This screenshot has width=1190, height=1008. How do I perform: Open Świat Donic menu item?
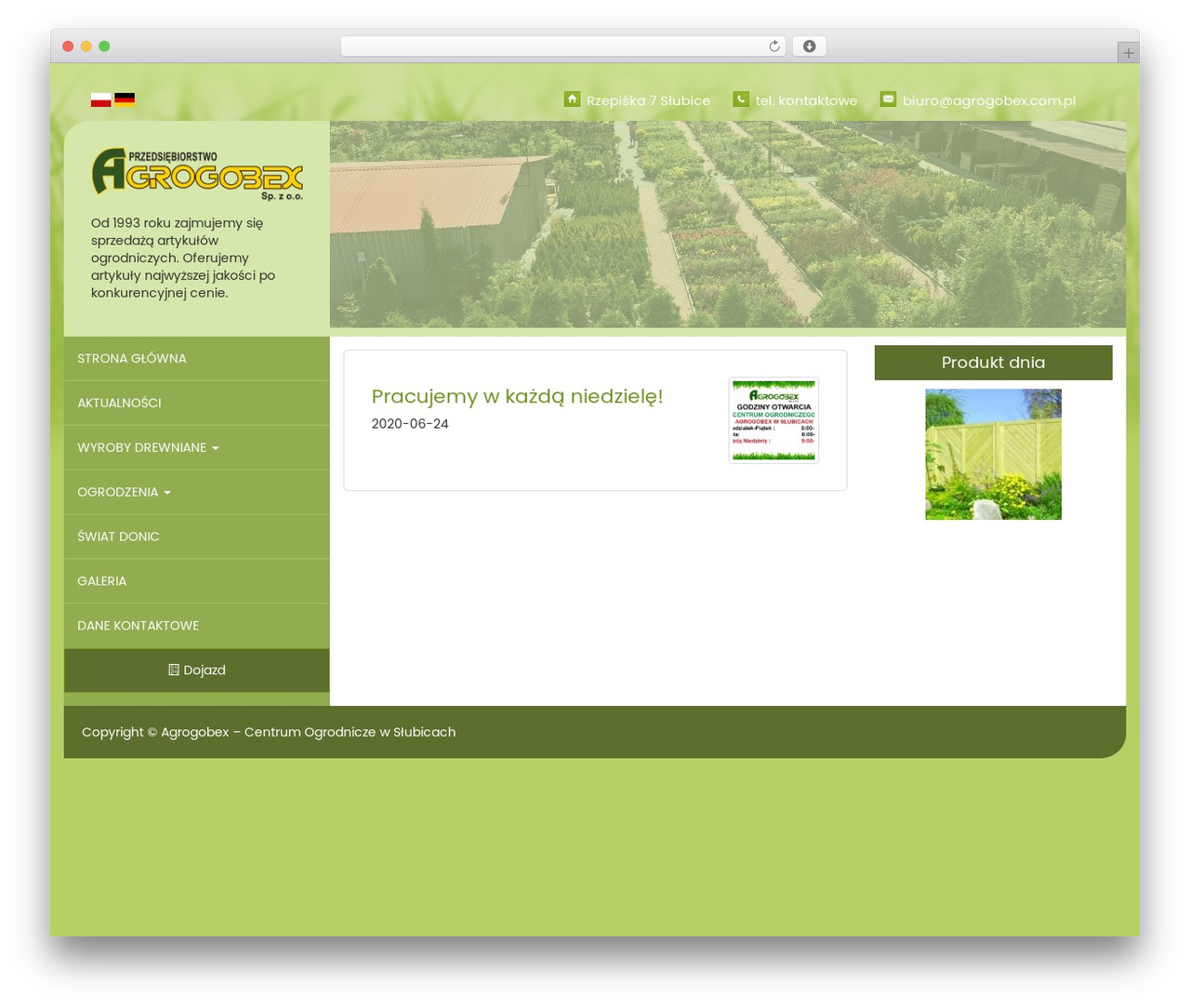point(197,537)
